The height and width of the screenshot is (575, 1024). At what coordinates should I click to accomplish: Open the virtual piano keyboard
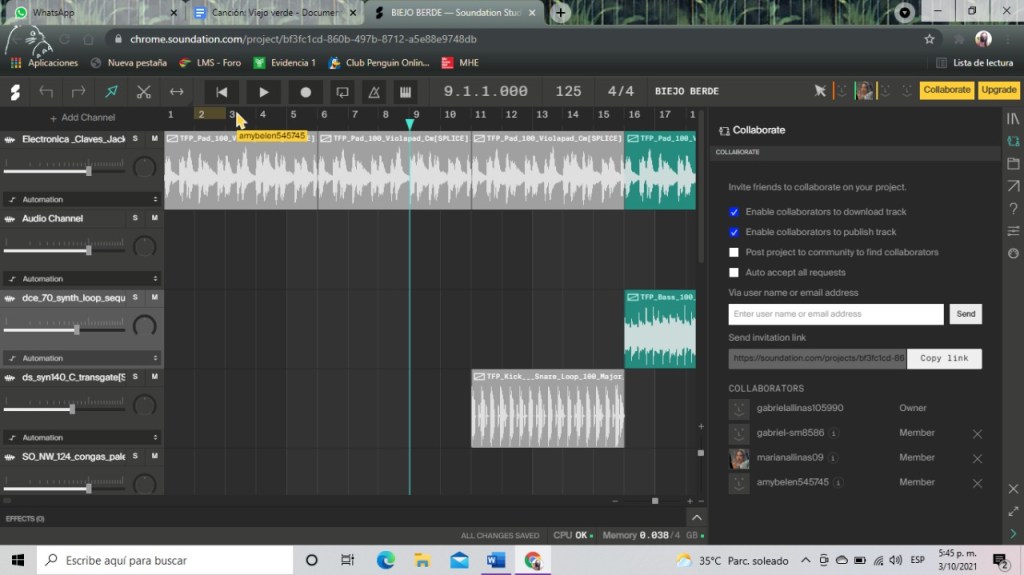pos(404,91)
